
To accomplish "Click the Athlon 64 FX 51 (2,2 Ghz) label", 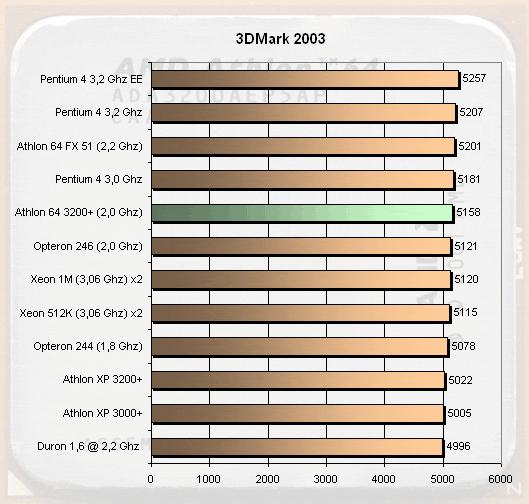I will (80, 146).
